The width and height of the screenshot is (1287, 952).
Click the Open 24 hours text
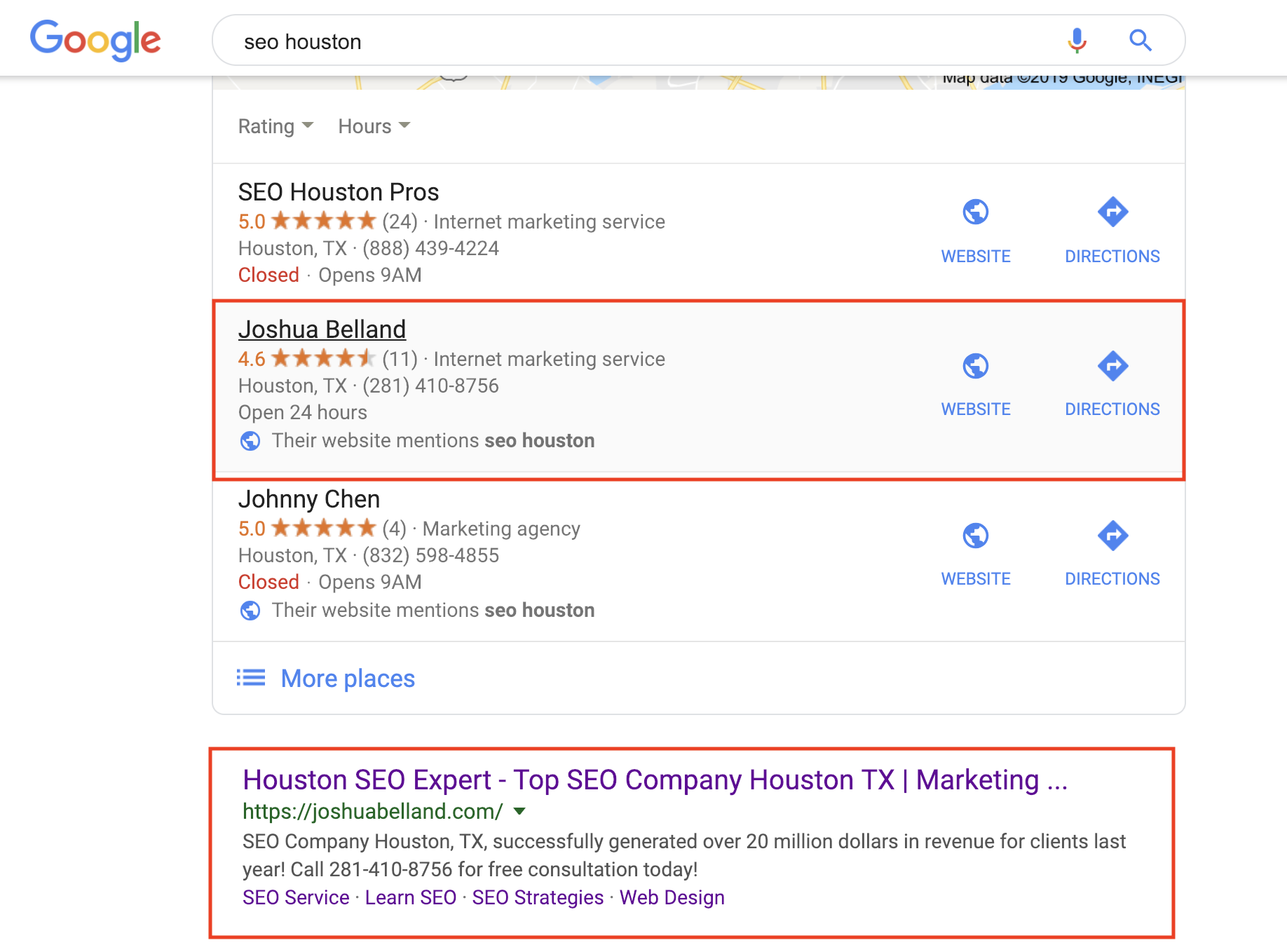coord(302,412)
